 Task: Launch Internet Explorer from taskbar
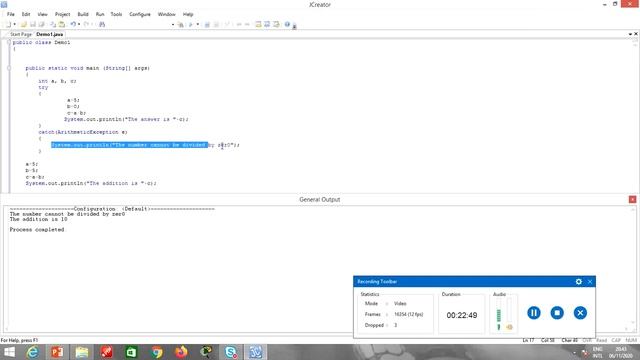33,352
